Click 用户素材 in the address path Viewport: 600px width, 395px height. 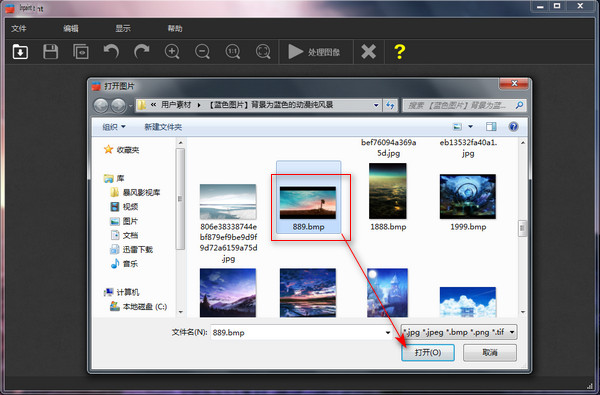point(176,105)
